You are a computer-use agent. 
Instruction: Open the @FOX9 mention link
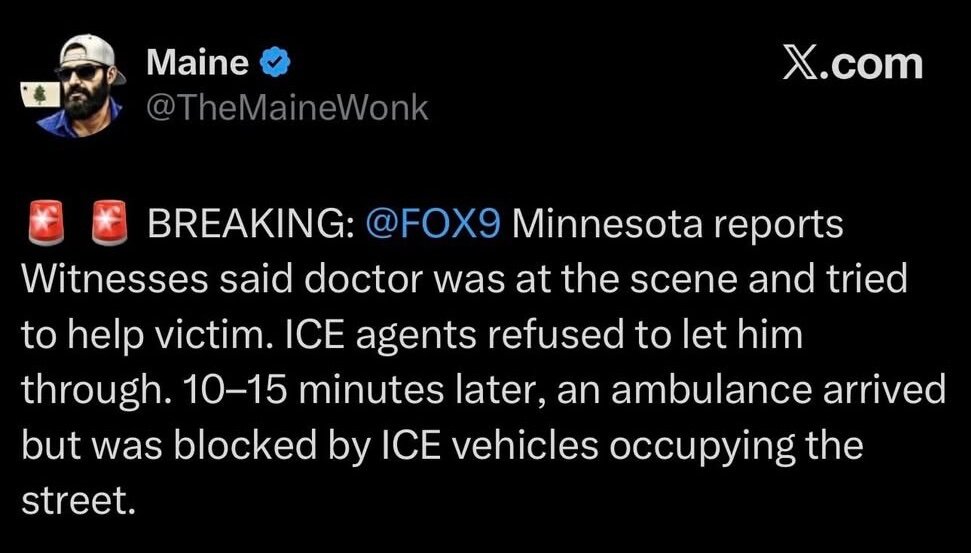point(432,225)
